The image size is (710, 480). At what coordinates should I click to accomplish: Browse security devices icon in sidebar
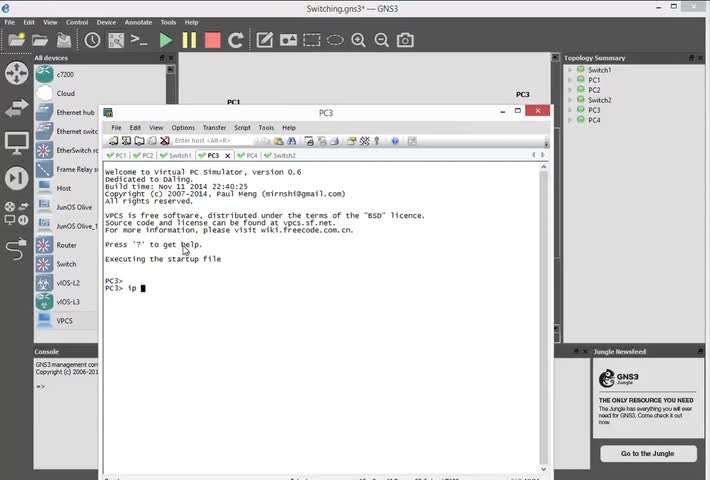pos(17,178)
